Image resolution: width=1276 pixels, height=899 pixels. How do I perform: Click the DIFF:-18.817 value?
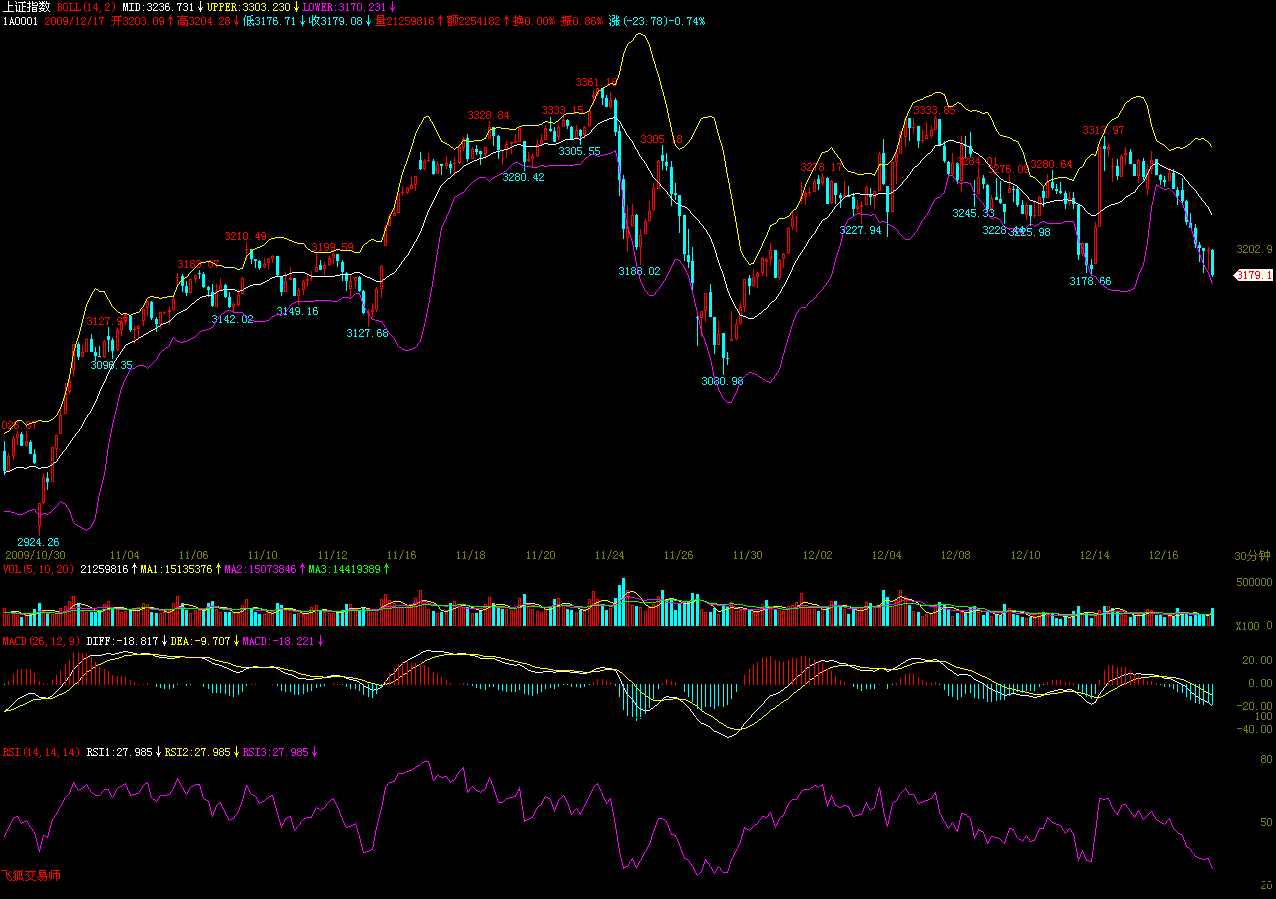click(x=123, y=640)
